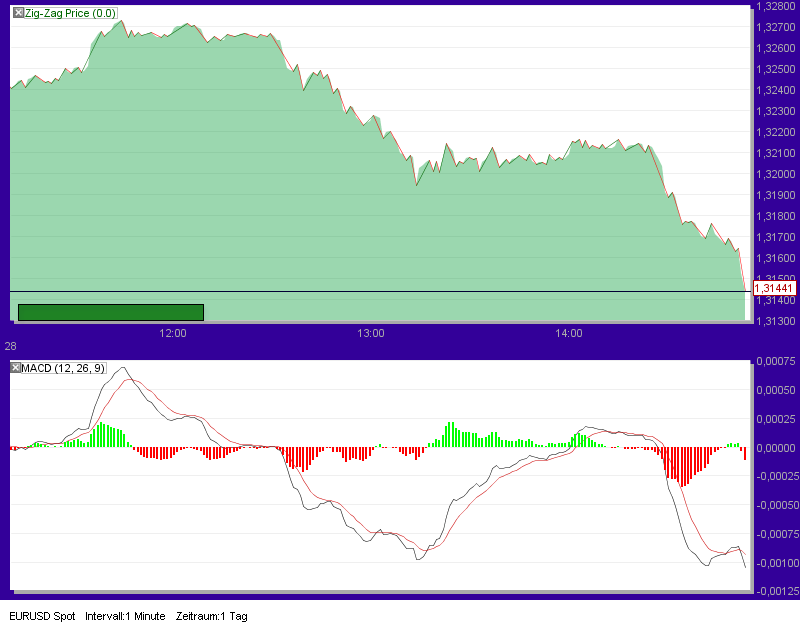Click the 1,32800 price axis value
The width and height of the screenshot is (800, 625).
tap(778, 8)
